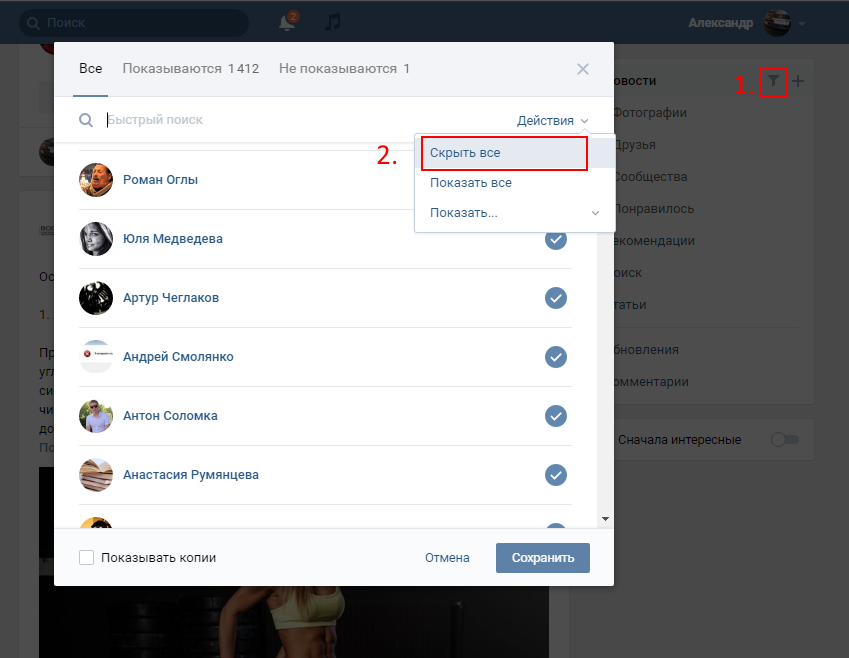Click Роман Оглы's avatar

coord(96,180)
